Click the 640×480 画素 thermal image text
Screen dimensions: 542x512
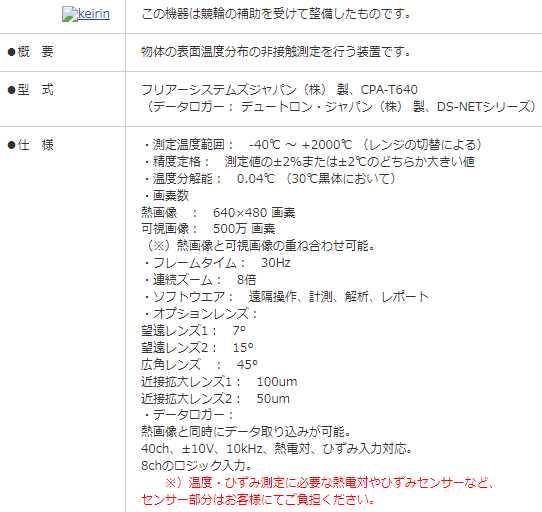pyautogui.click(x=254, y=213)
